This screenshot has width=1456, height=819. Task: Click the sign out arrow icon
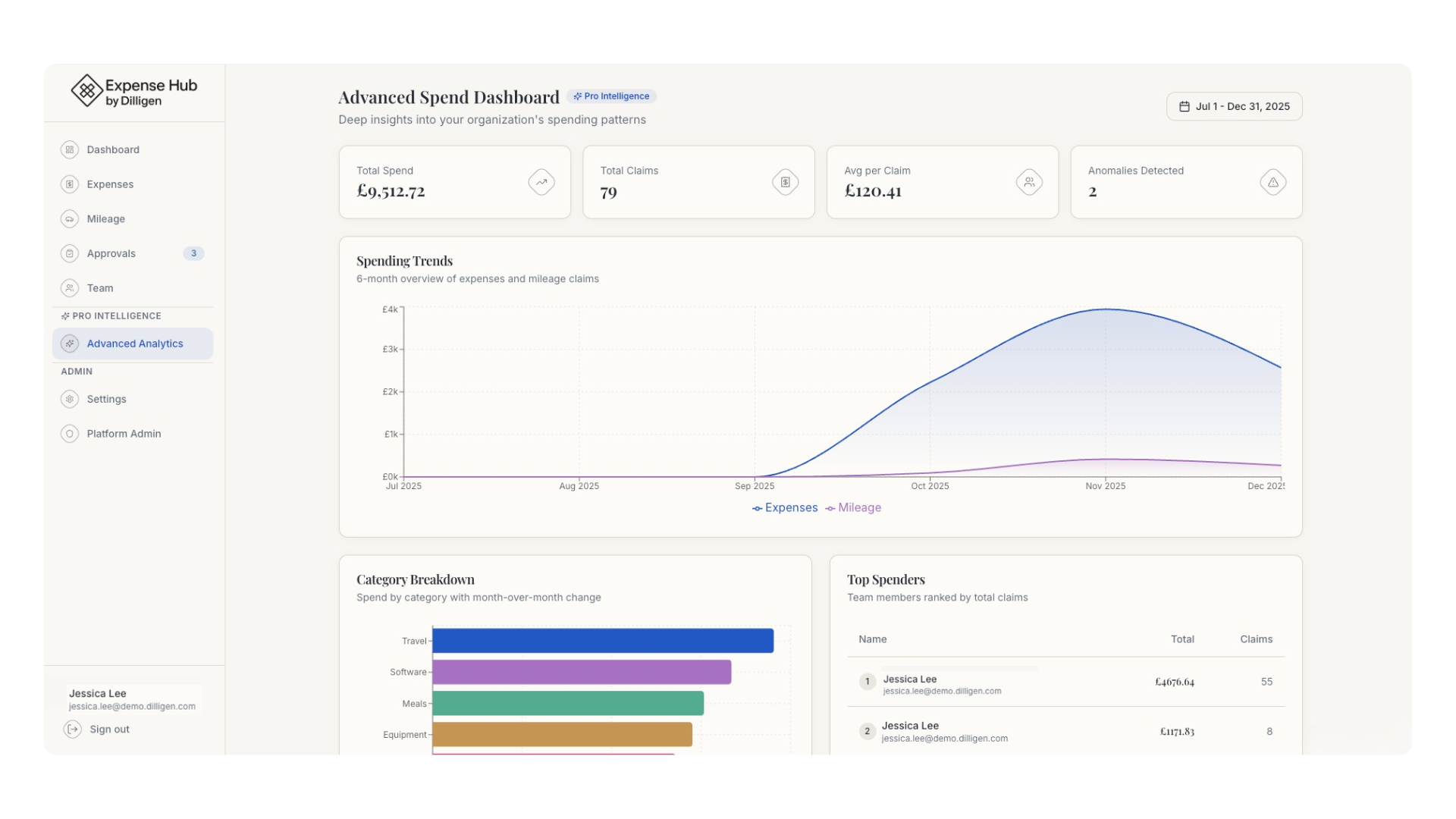(73, 730)
